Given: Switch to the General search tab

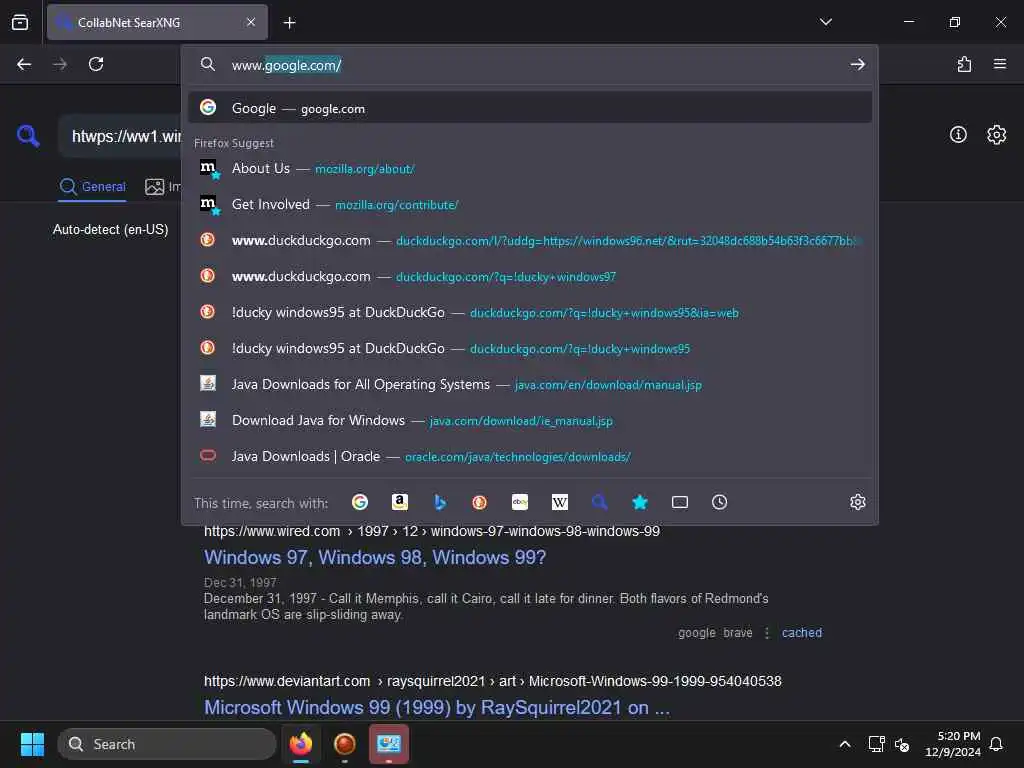Looking at the screenshot, I should point(92,187).
